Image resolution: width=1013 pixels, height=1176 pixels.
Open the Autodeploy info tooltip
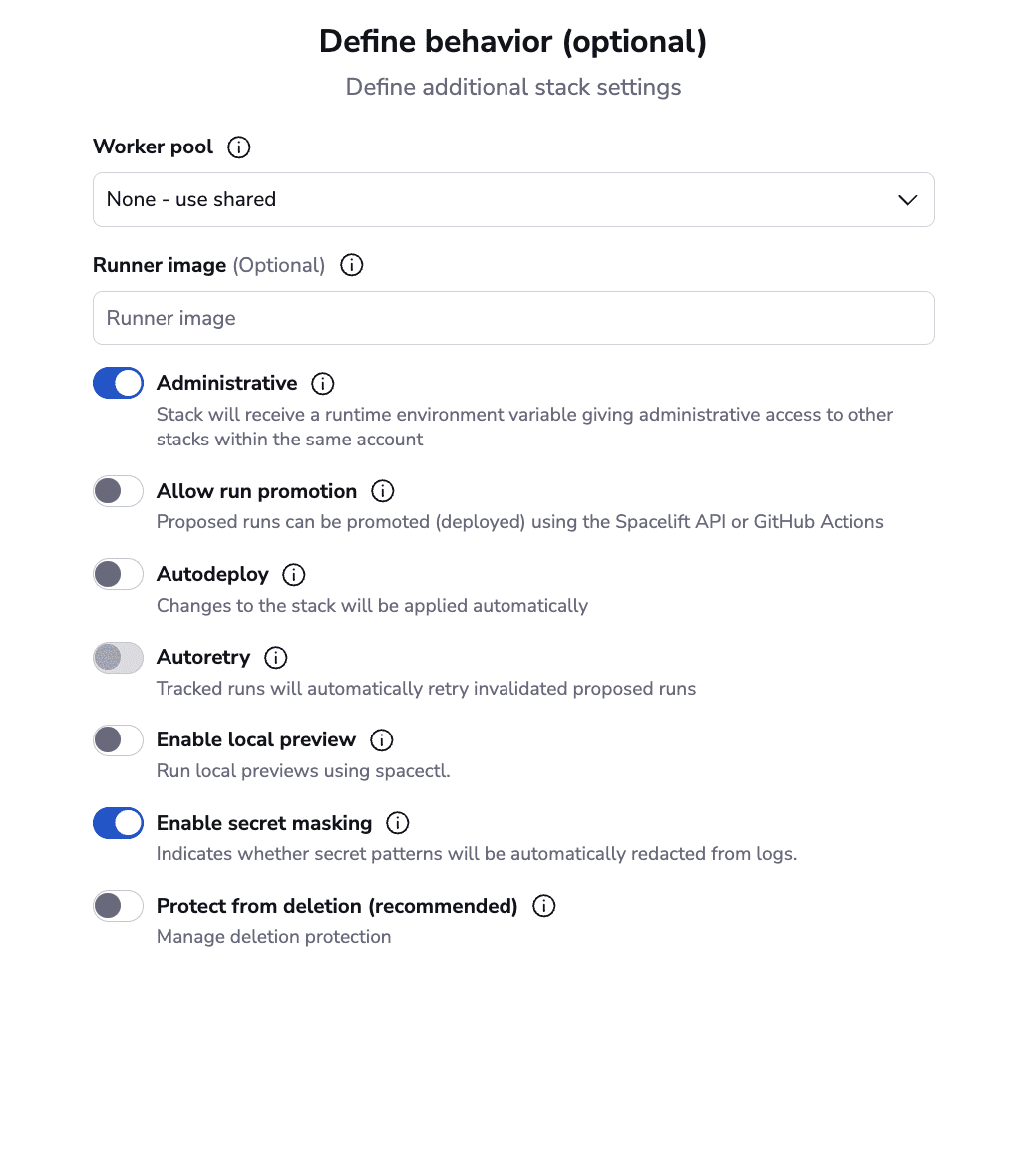tap(293, 574)
